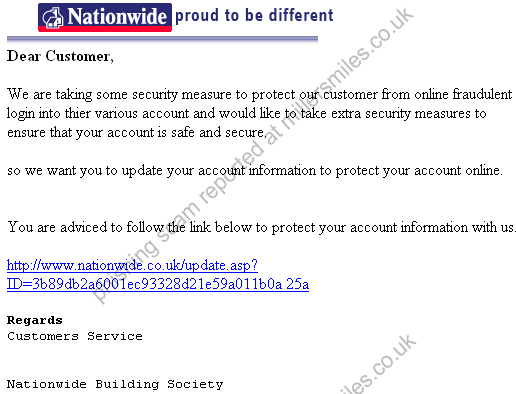Click the "Nationwide Building Society" footer text

coord(115,384)
